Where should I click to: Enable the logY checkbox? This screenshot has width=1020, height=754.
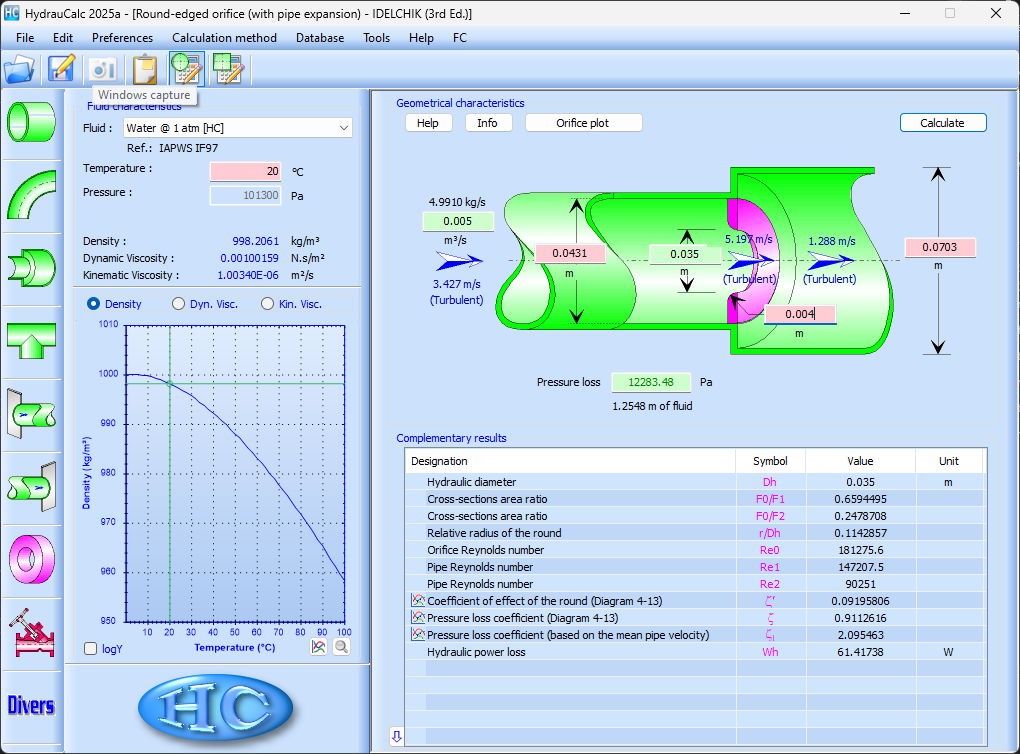point(92,649)
